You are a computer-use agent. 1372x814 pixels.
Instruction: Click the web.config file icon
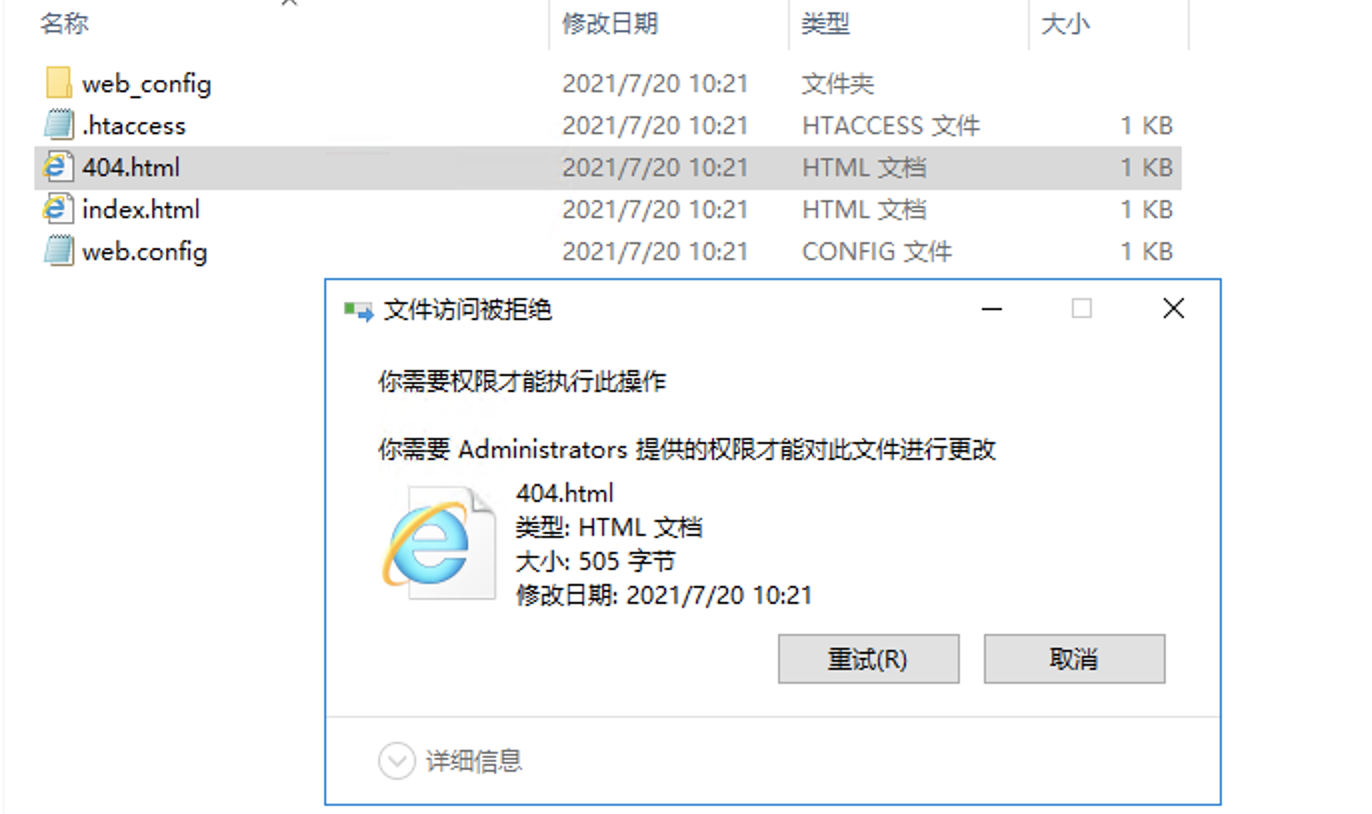(59, 251)
